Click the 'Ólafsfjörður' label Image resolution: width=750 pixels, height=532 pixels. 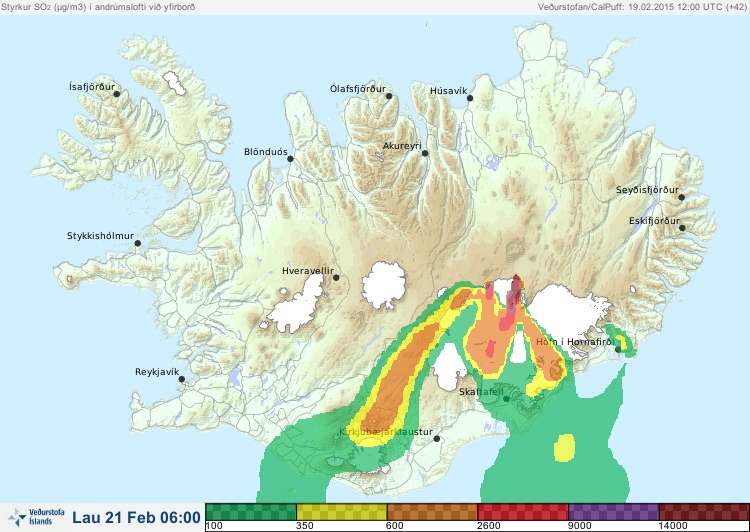click(358, 89)
